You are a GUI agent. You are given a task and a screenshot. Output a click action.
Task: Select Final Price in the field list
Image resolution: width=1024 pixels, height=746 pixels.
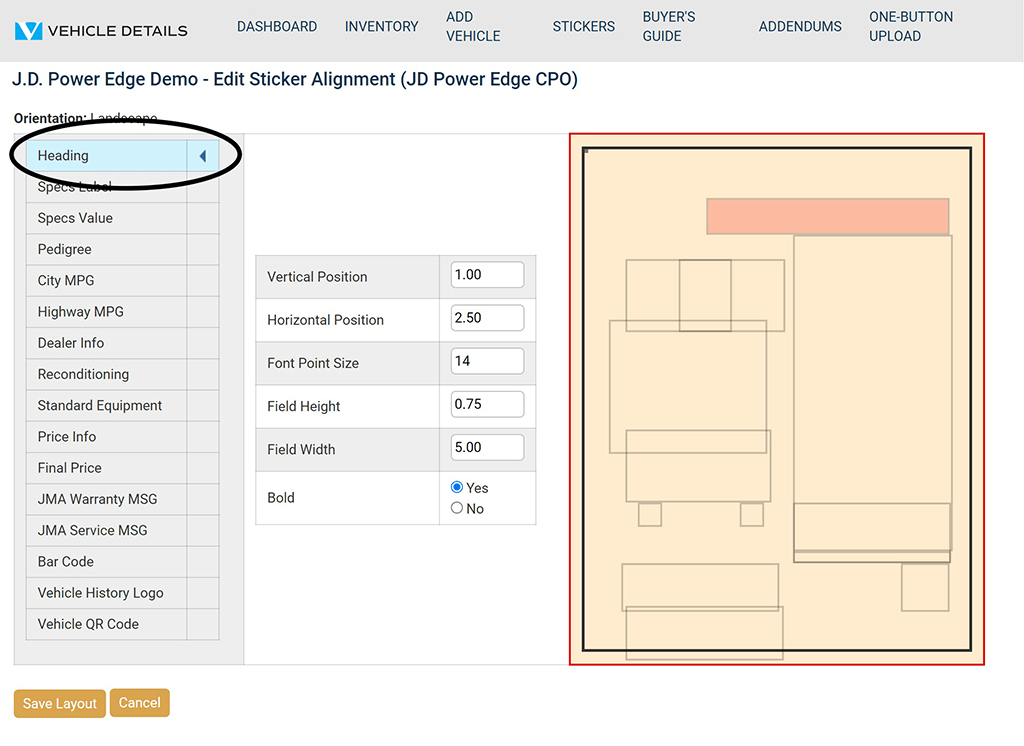(x=106, y=468)
